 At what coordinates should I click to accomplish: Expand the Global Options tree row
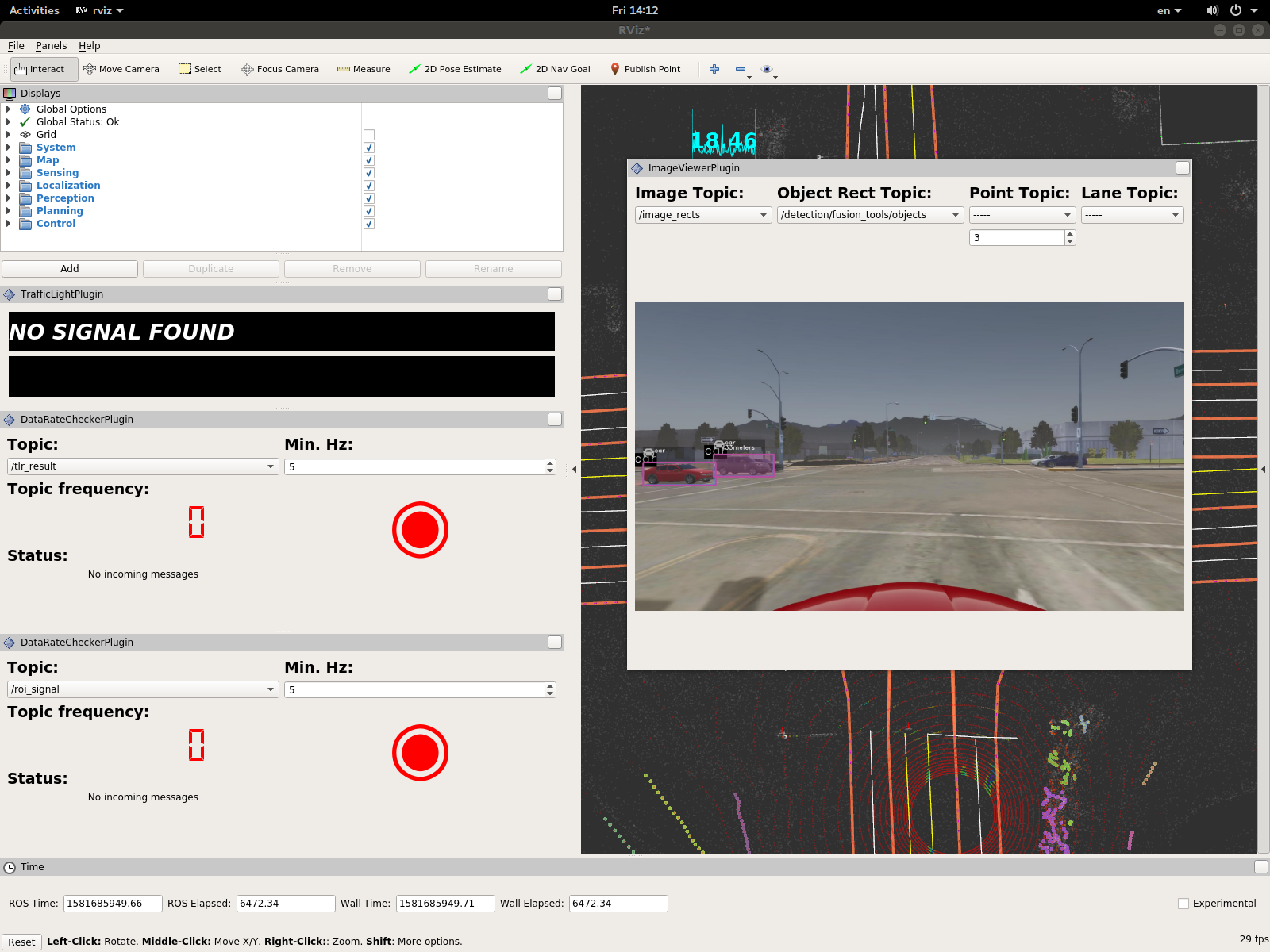tap(9, 109)
